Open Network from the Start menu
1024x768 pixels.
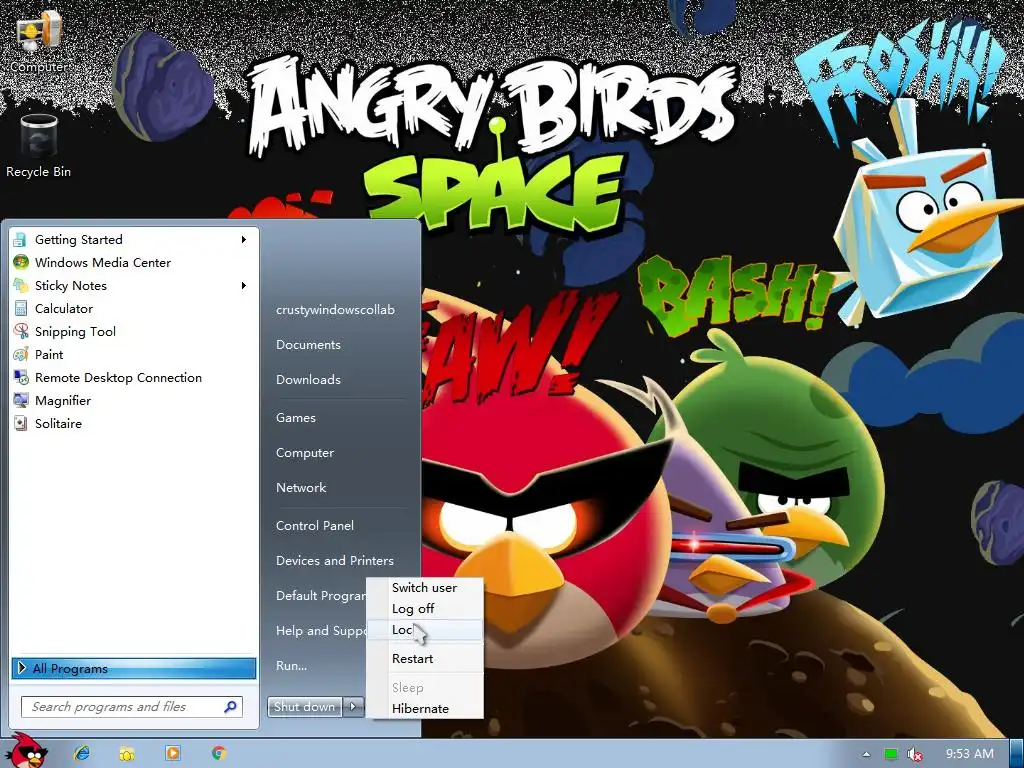coord(301,487)
